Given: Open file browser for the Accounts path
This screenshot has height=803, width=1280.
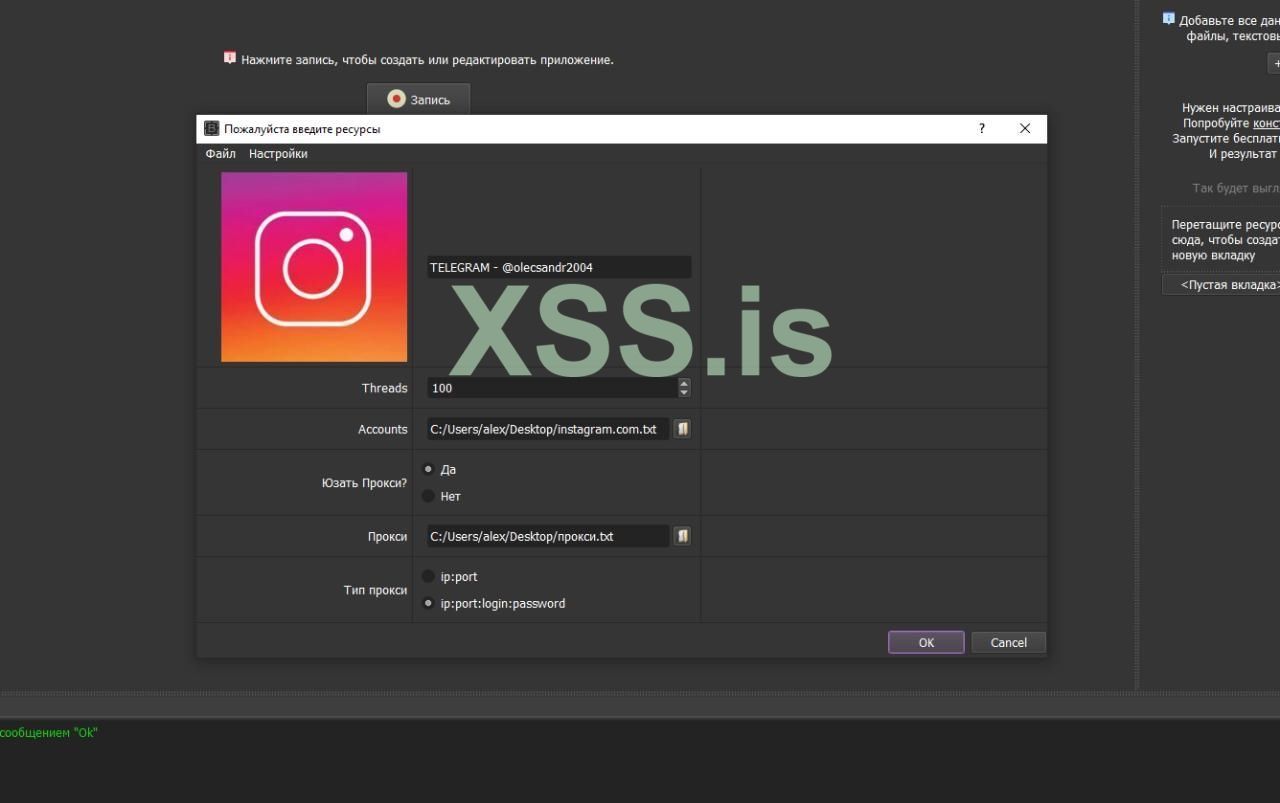Looking at the screenshot, I should tap(682, 429).
